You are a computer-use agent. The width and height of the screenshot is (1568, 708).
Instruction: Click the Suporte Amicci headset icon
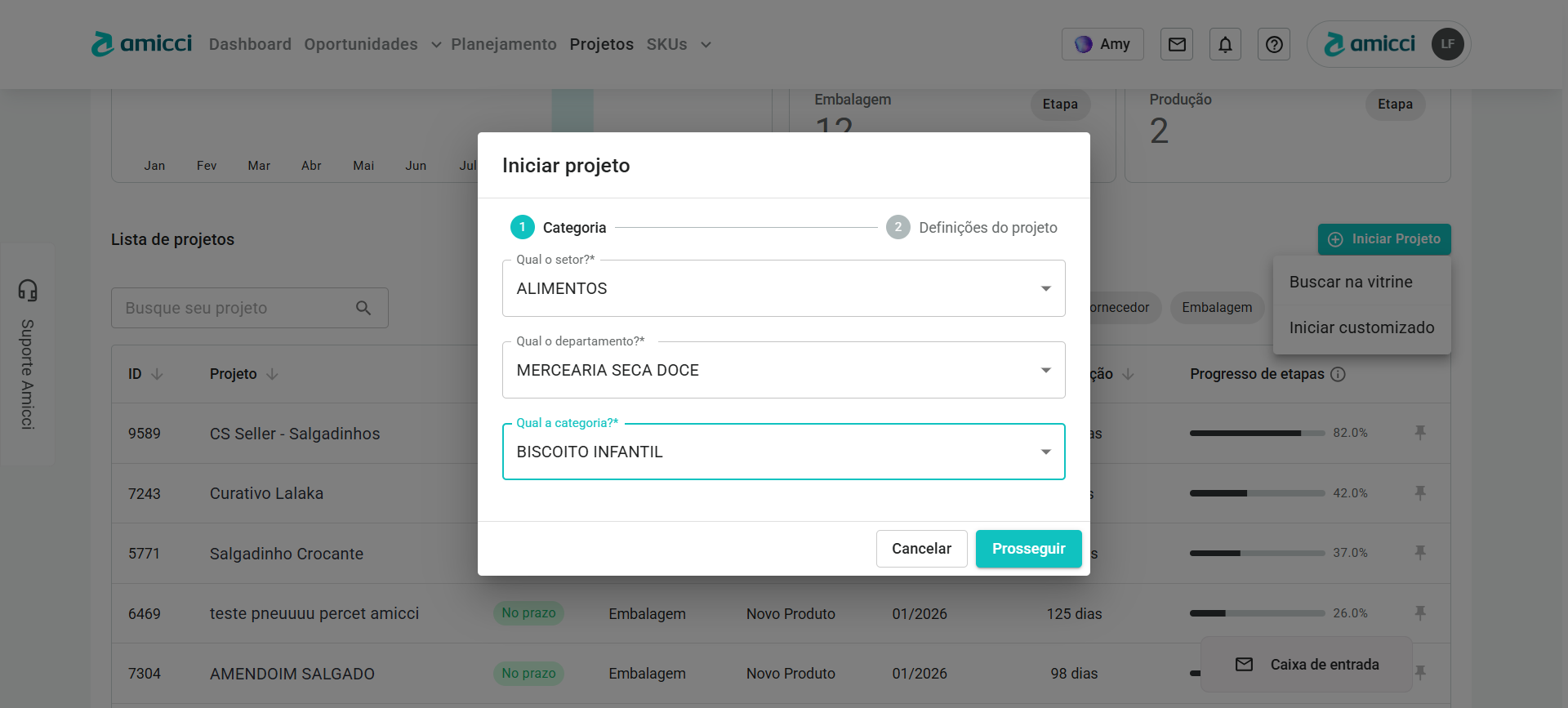click(x=28, y=290)
